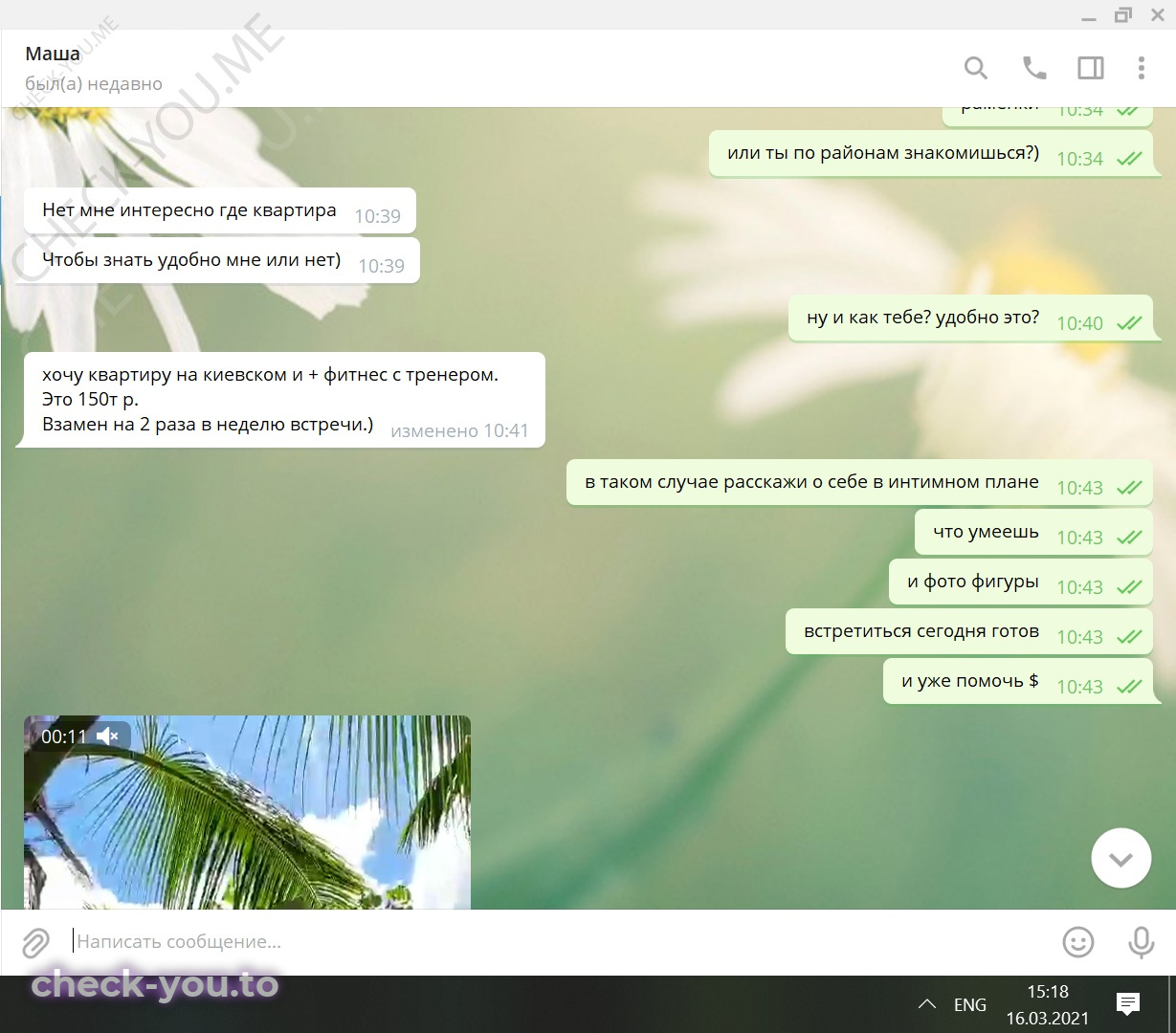Switch the ENG keyboard language indicator
Viewport: 1176px width, 1033px height.
tap(969, 1004)
